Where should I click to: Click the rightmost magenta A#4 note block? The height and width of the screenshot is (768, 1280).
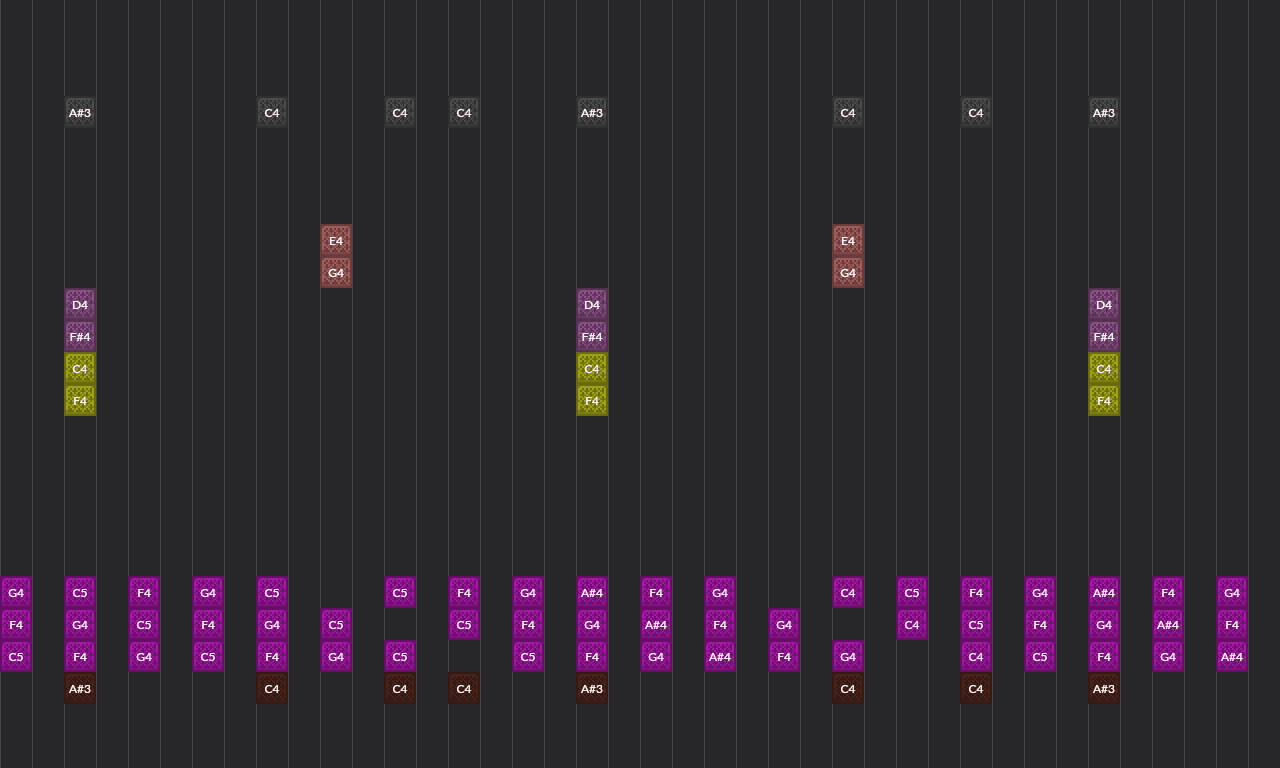pos(1232,657)
